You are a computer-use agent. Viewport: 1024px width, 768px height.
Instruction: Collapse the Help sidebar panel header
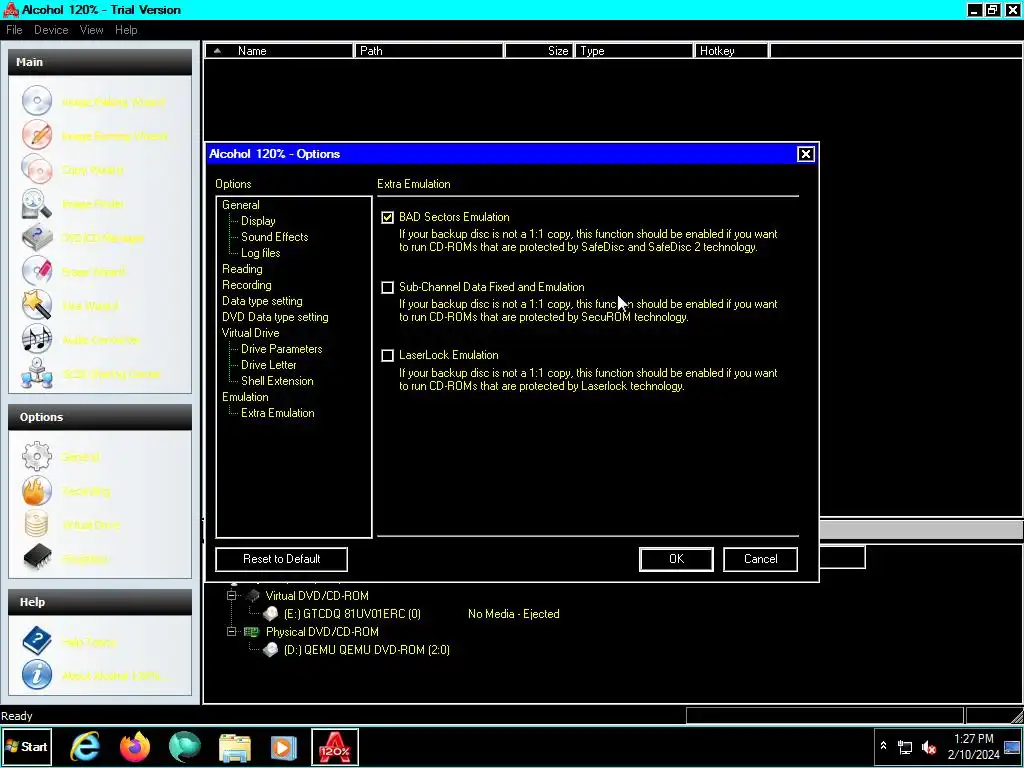(x=100, y=602)
